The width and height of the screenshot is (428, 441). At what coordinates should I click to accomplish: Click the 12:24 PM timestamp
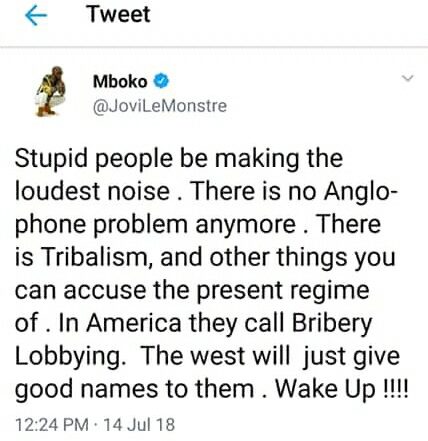pyautogui.click(x=52, y=425)
